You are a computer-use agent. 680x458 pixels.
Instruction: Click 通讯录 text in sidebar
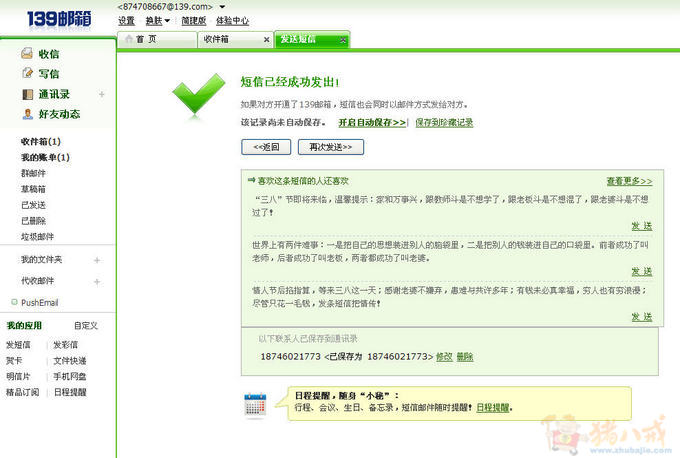click(x=54, y=94)
